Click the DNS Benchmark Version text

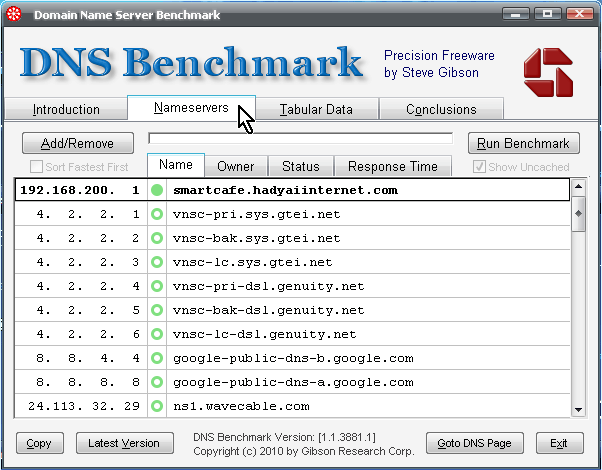[x=284, y=437]
